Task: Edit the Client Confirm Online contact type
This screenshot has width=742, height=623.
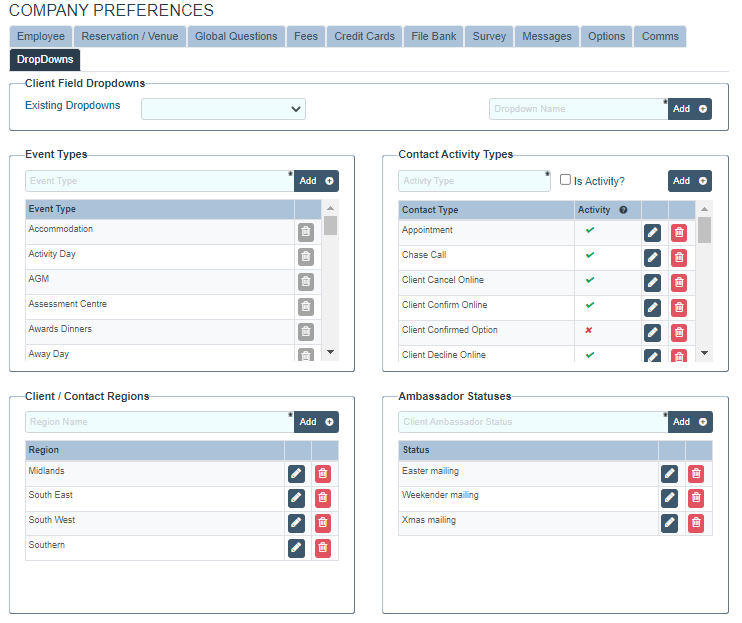Action: click(652, 308)
